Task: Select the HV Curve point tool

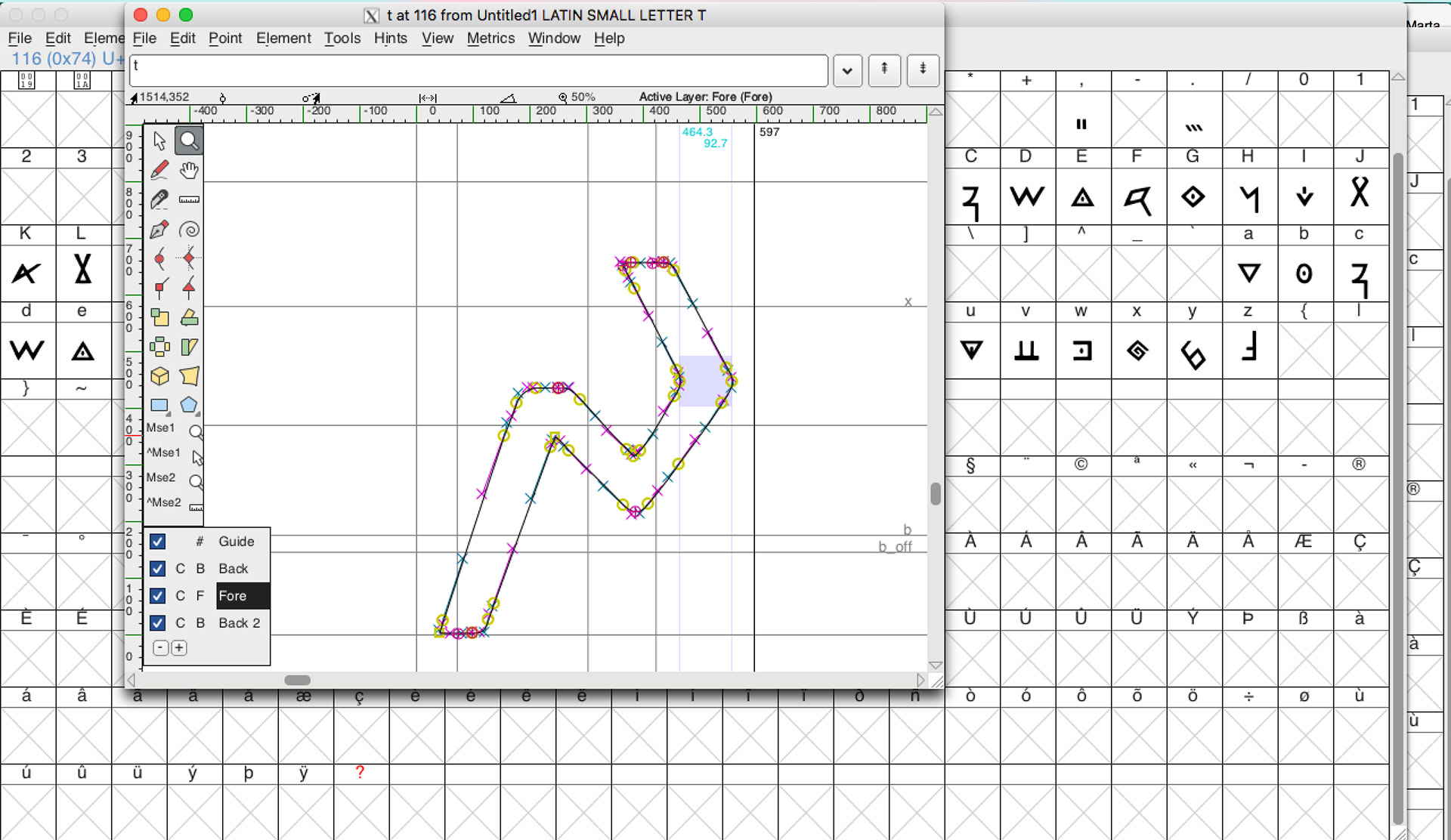Action: click(x=189, y=259)
